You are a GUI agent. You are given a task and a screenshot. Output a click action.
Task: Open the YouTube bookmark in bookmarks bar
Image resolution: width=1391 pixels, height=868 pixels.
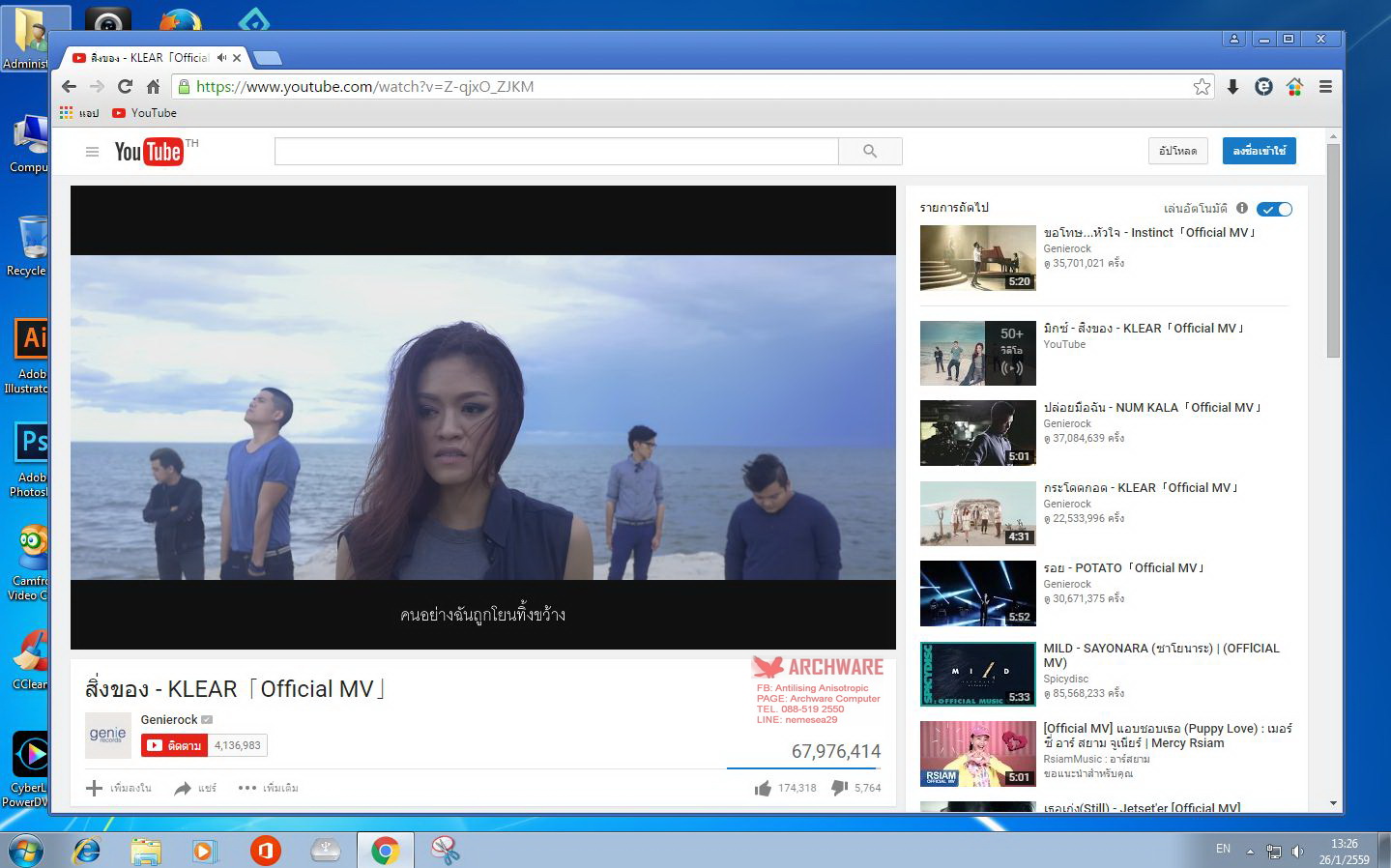pyautogui.click(x=144, y=113)
